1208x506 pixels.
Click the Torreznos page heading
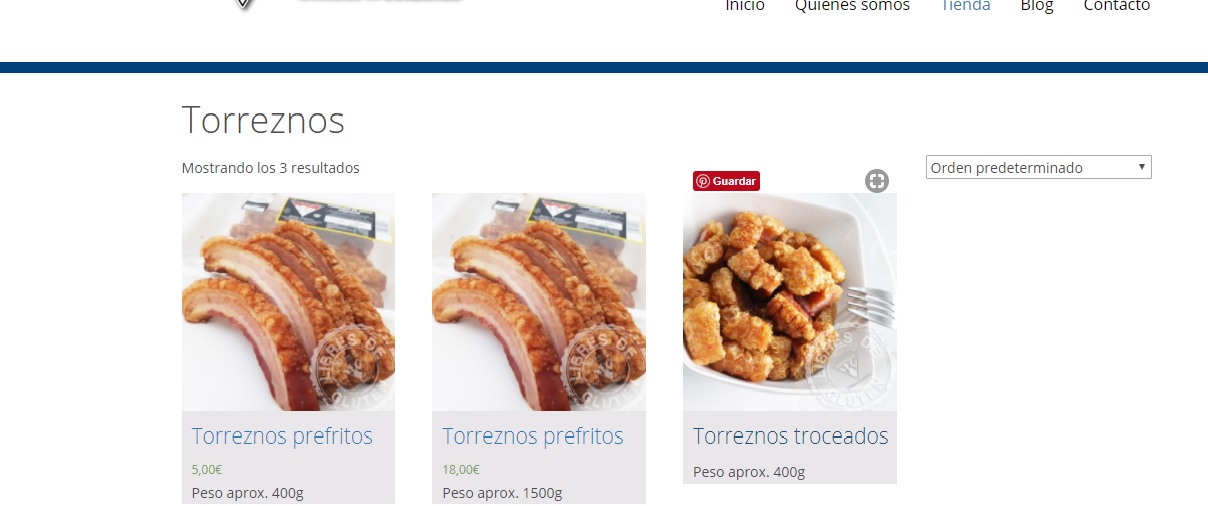click(263, 120)
